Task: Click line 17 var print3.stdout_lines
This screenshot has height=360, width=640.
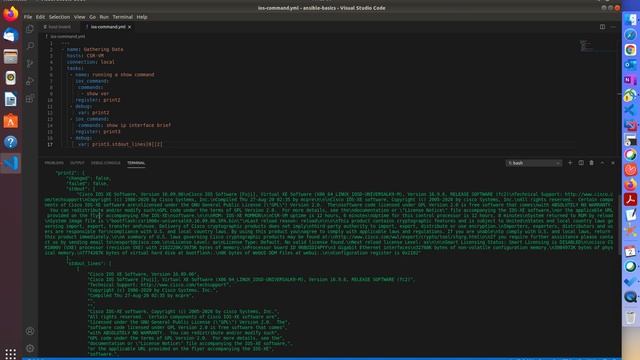Action: [x=120, y=144]
